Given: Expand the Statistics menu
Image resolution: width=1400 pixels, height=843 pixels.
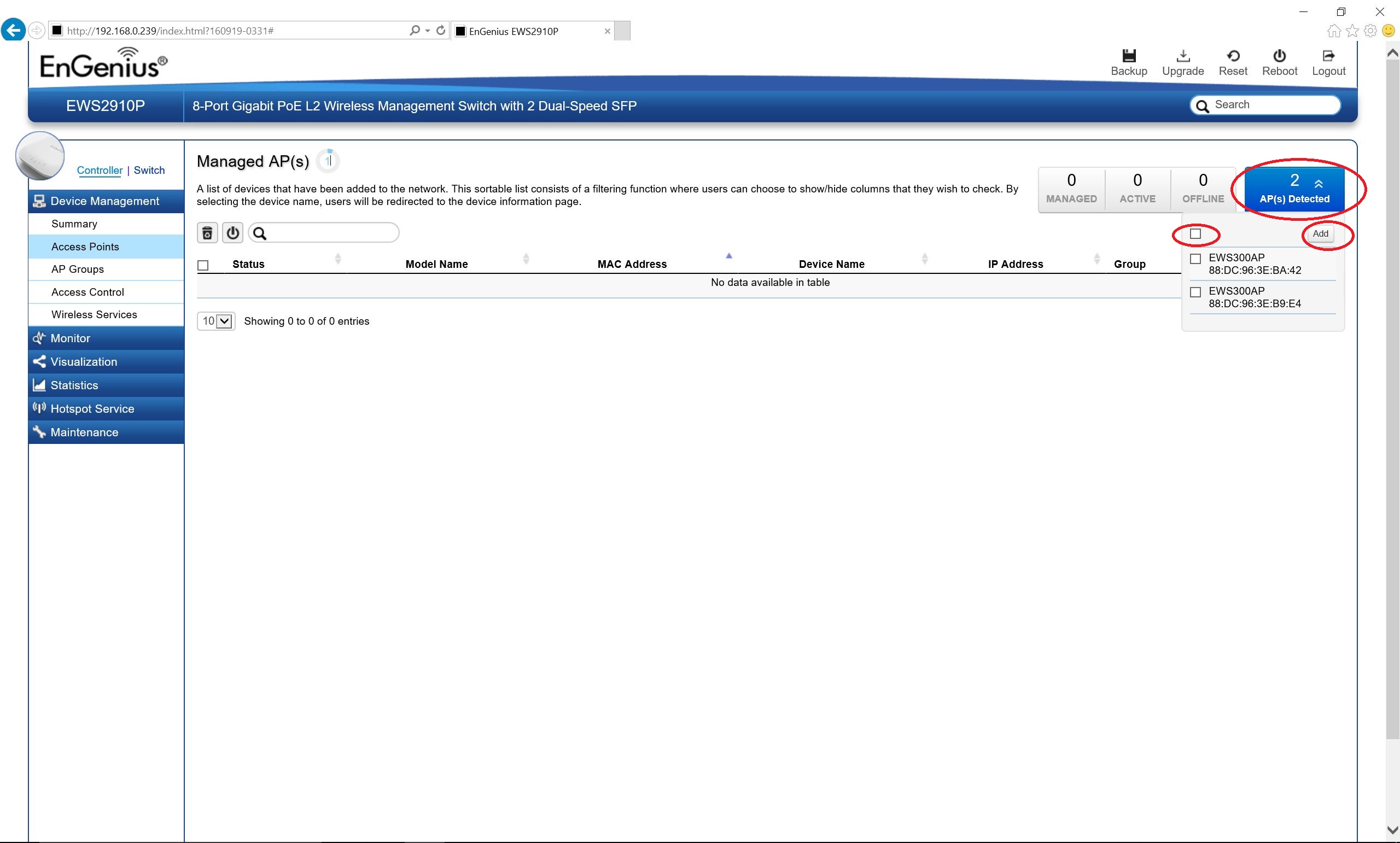Looking at the screenshot, I should (106, 385).
